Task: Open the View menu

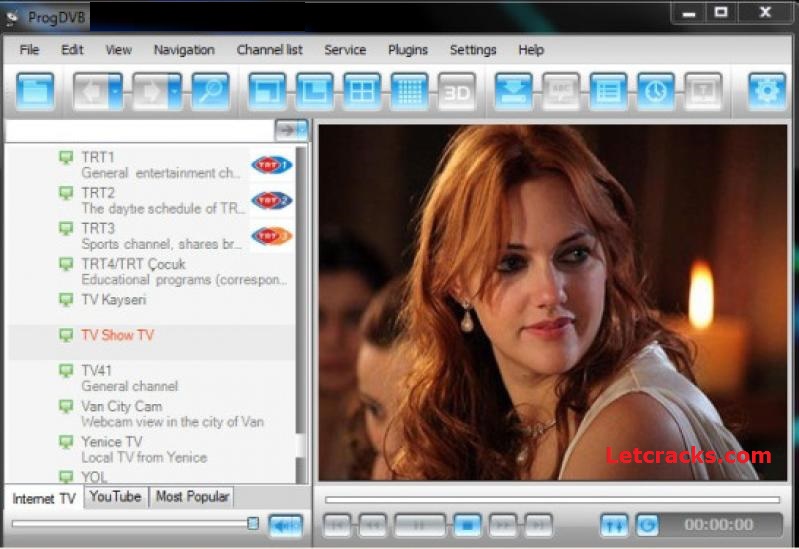Action: tap(119, 50)
